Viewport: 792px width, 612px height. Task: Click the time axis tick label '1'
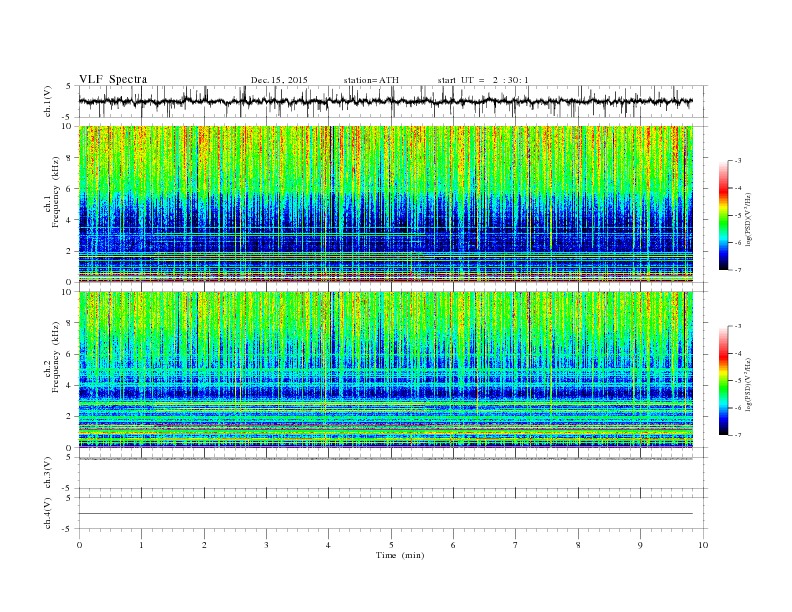pos(141,545)
